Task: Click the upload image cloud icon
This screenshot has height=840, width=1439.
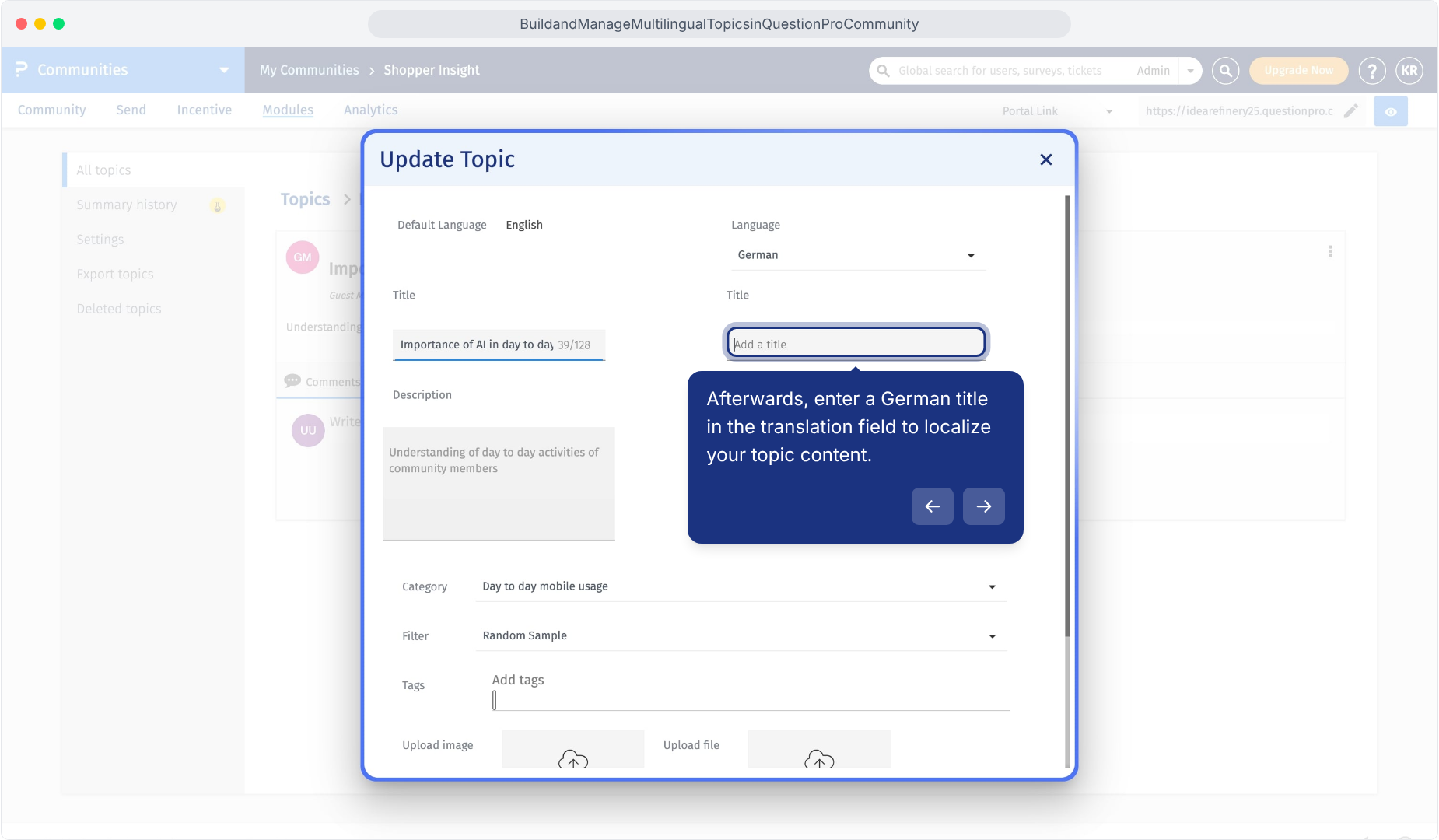Action: point(573,758)
